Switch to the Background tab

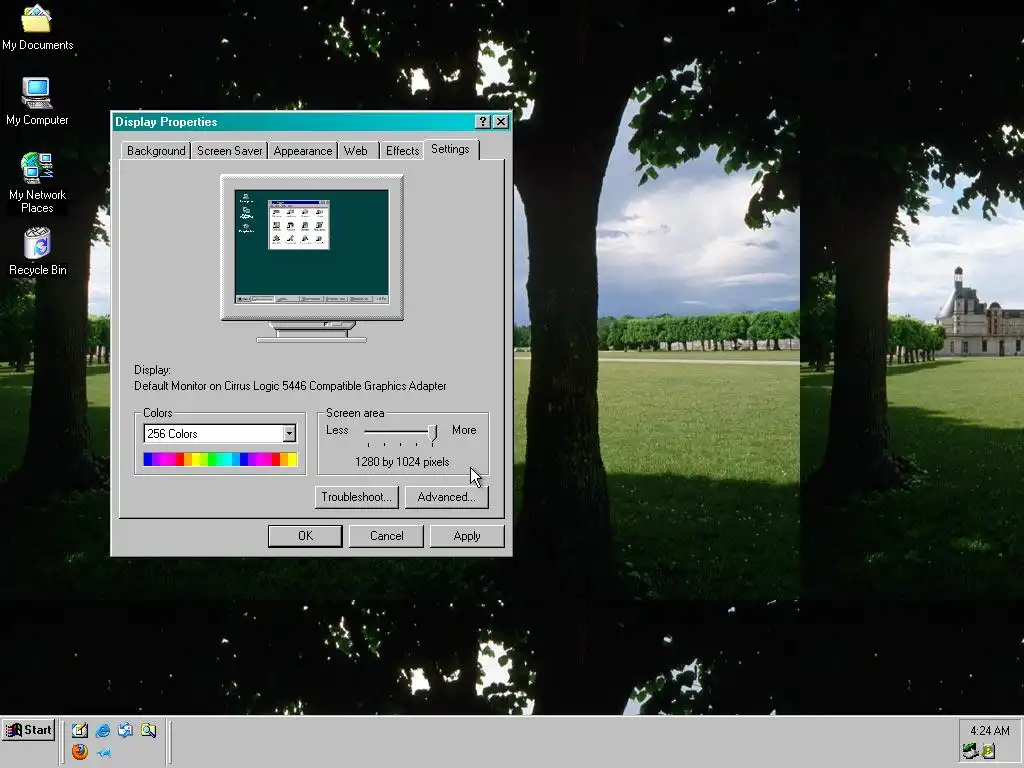(156, 151)
